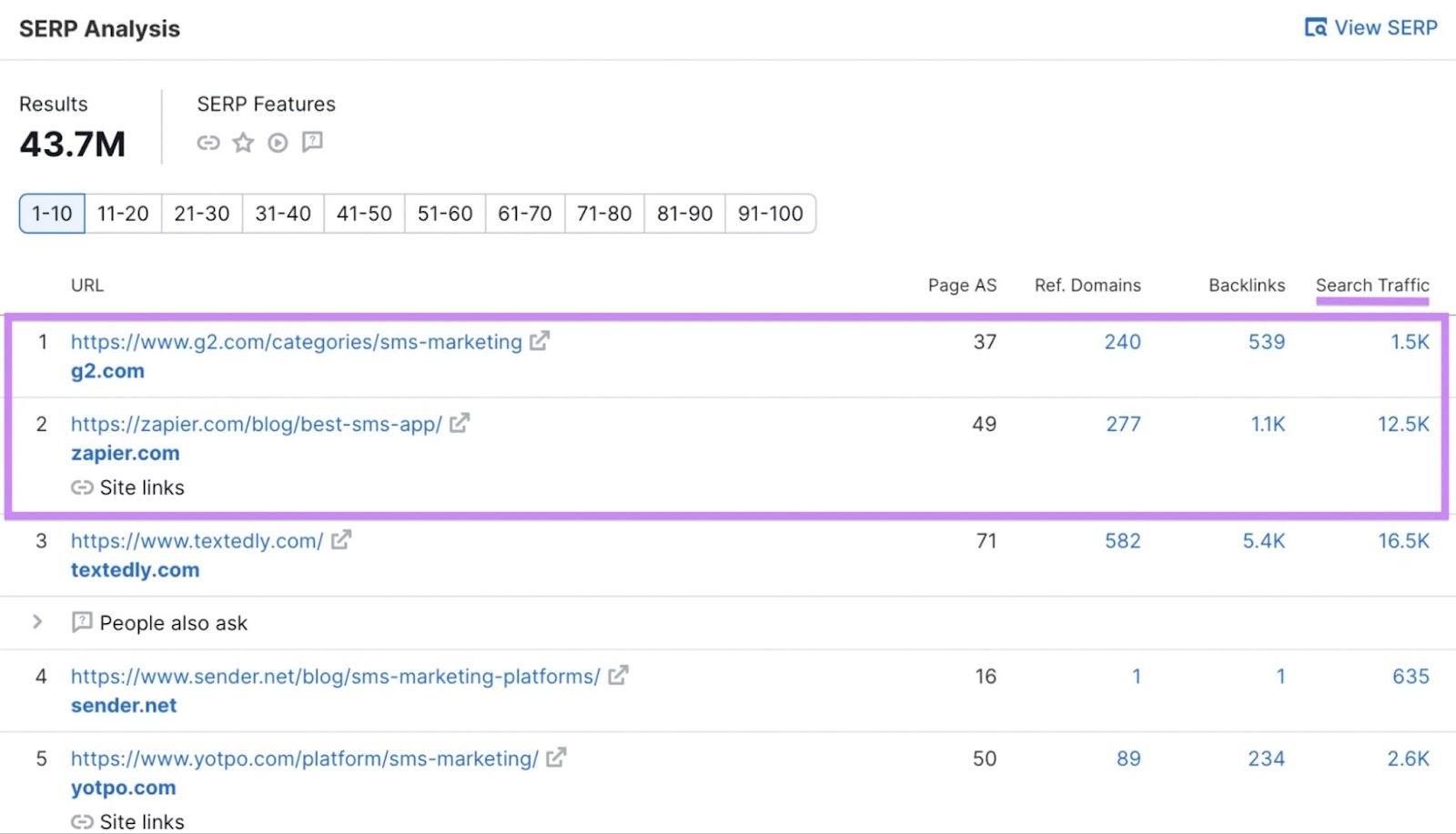Click the sitelinks chain icon under SERP Features

(x=208, y=143)
